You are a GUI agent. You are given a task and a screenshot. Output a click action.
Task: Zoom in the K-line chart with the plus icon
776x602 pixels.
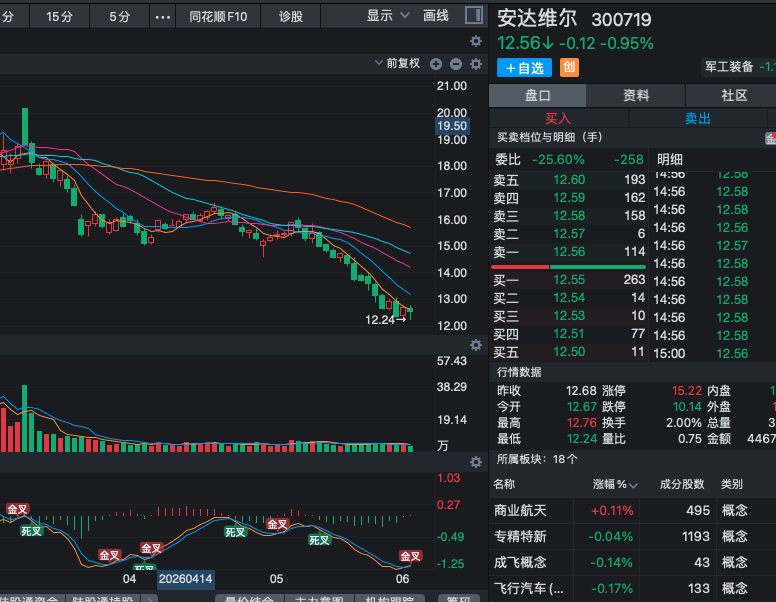point(436,64)
